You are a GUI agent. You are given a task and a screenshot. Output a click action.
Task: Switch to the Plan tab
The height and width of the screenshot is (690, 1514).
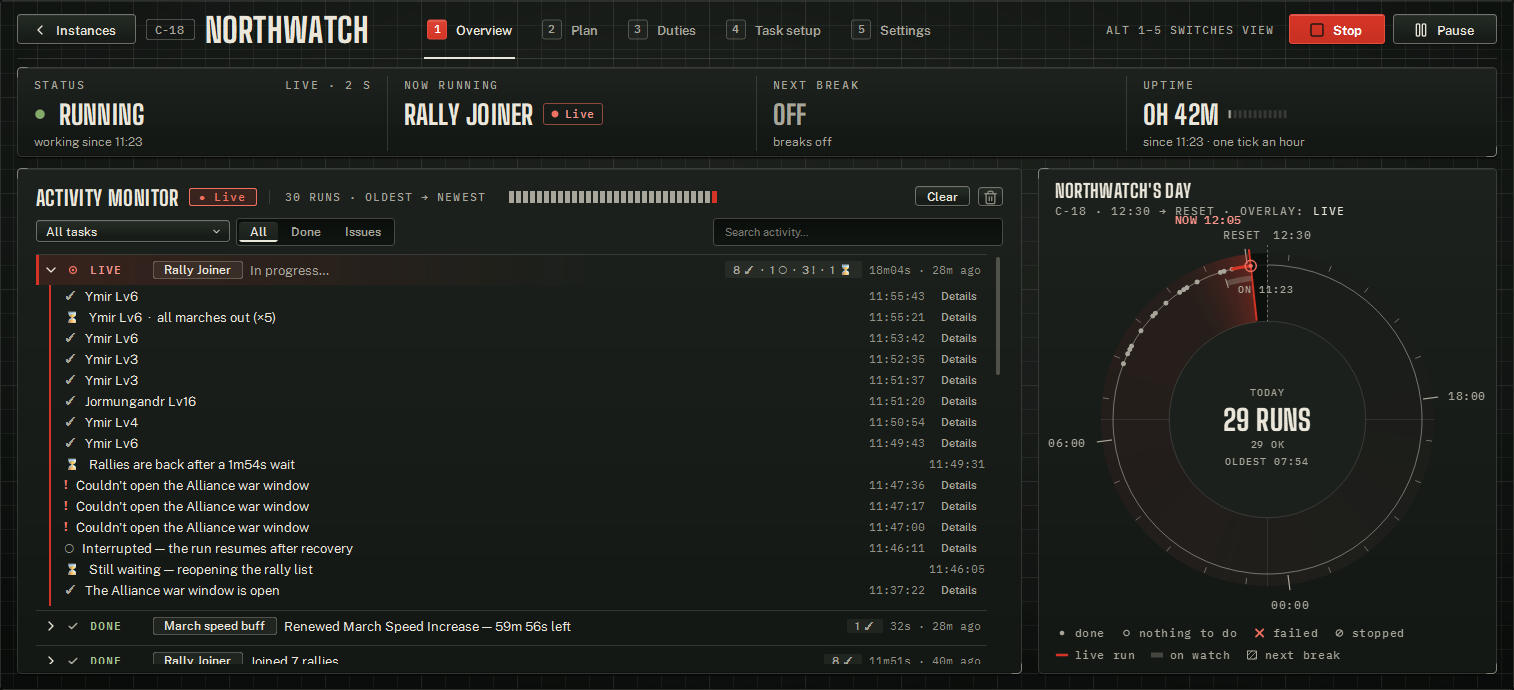tap(570, 30)
